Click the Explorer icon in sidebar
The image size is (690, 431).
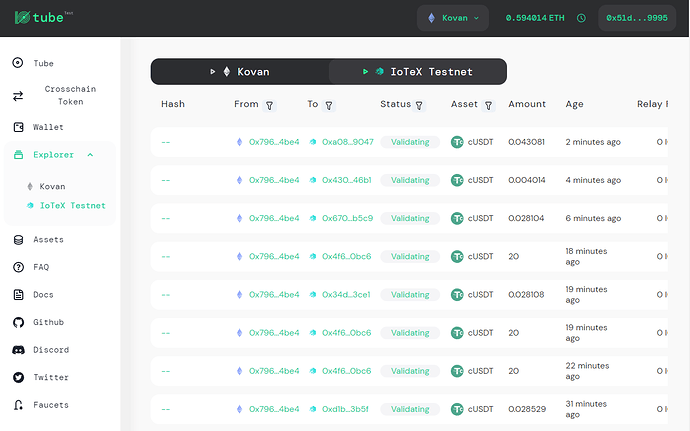click(x=18, y=155)
